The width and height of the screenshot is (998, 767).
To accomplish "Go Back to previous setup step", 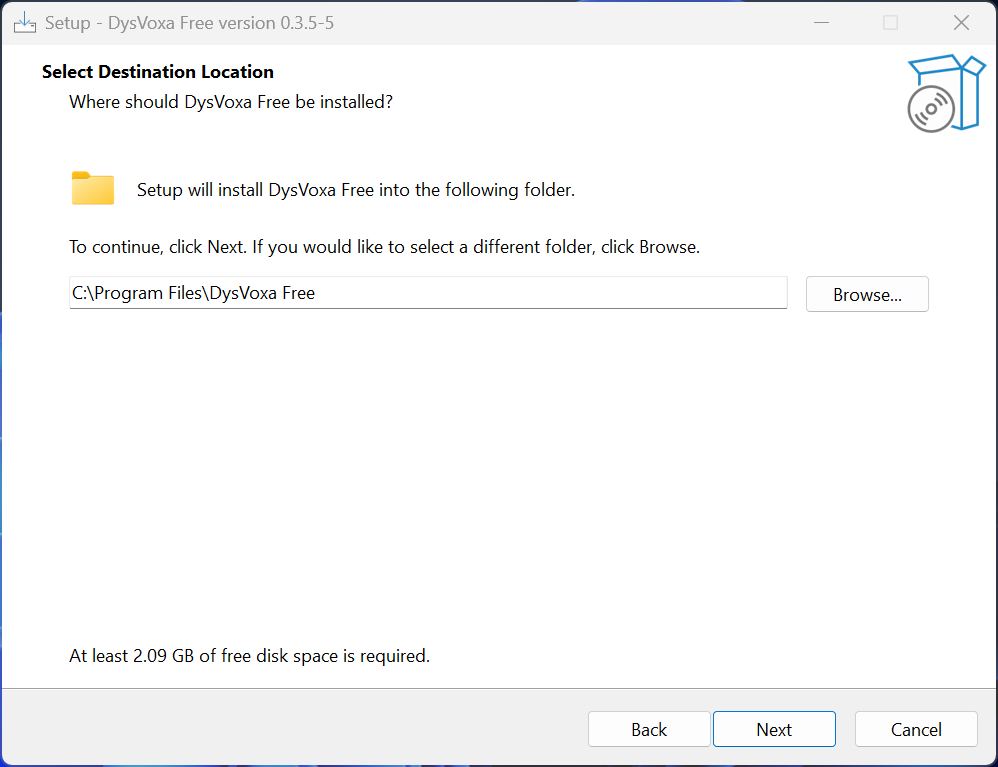I will (649, 729).
